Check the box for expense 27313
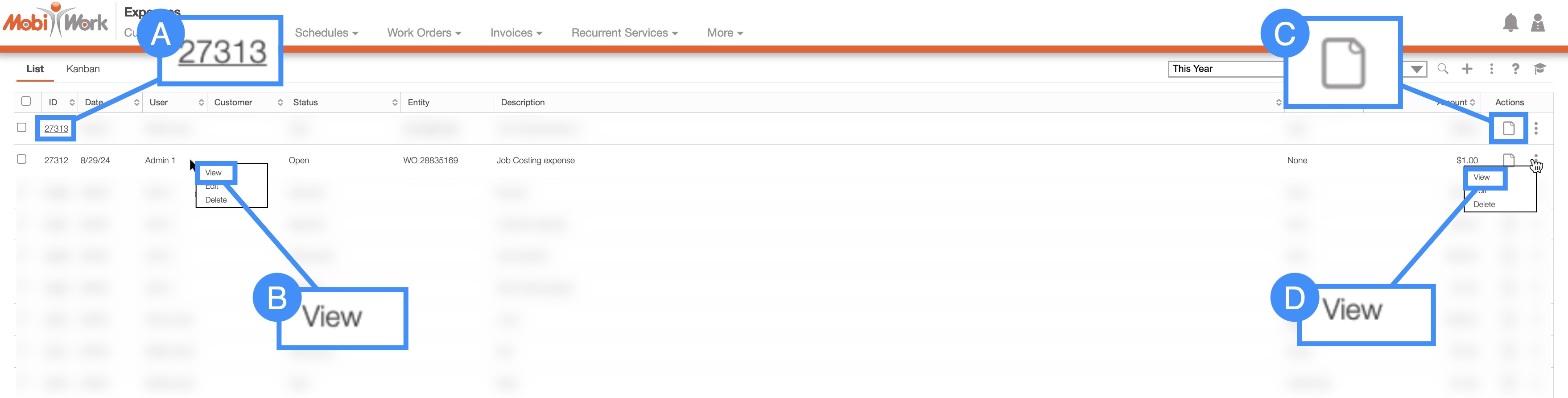Screen dimensions: 1568x398 click(22, 128)
